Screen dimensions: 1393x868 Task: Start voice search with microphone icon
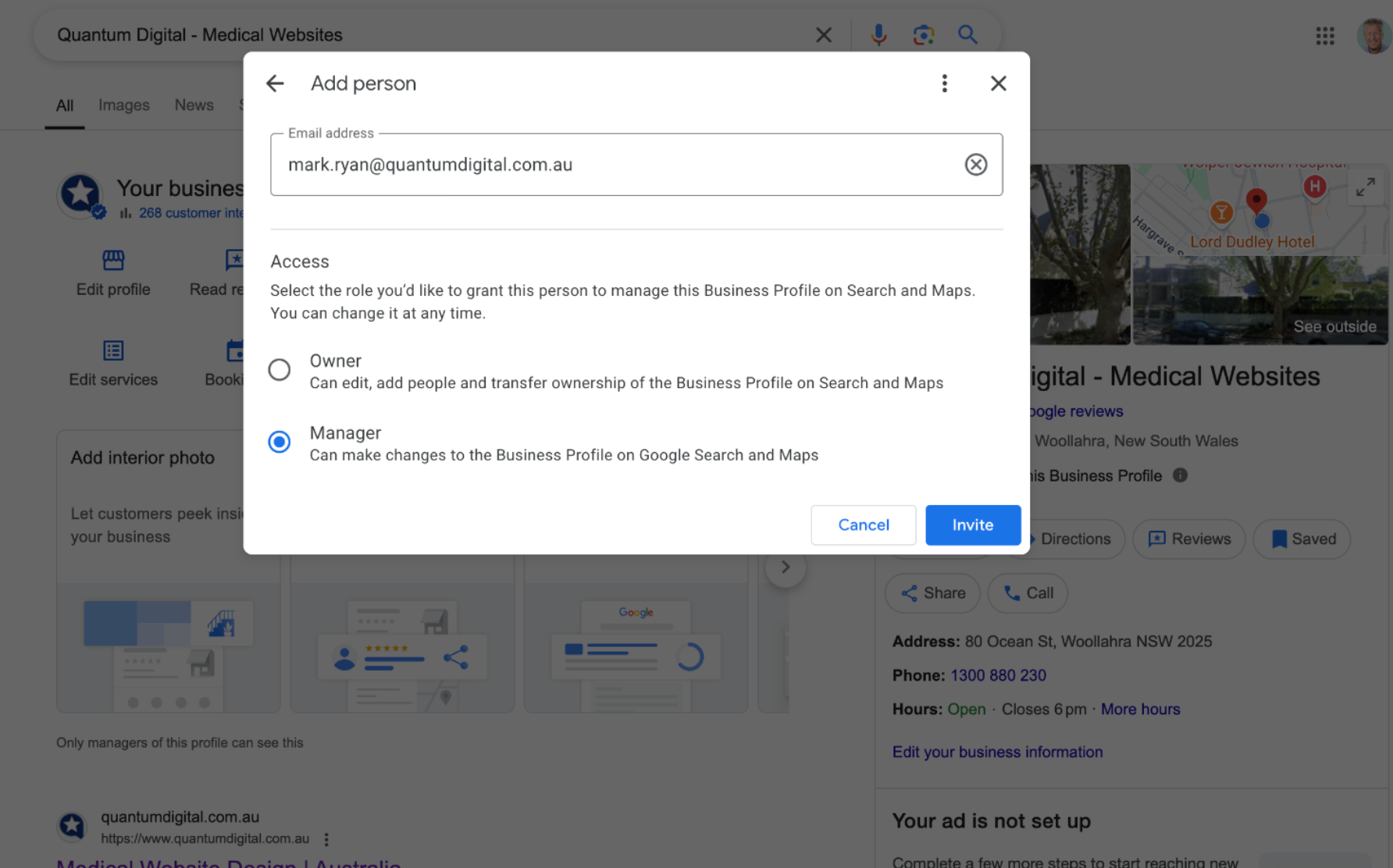(878, 35)
